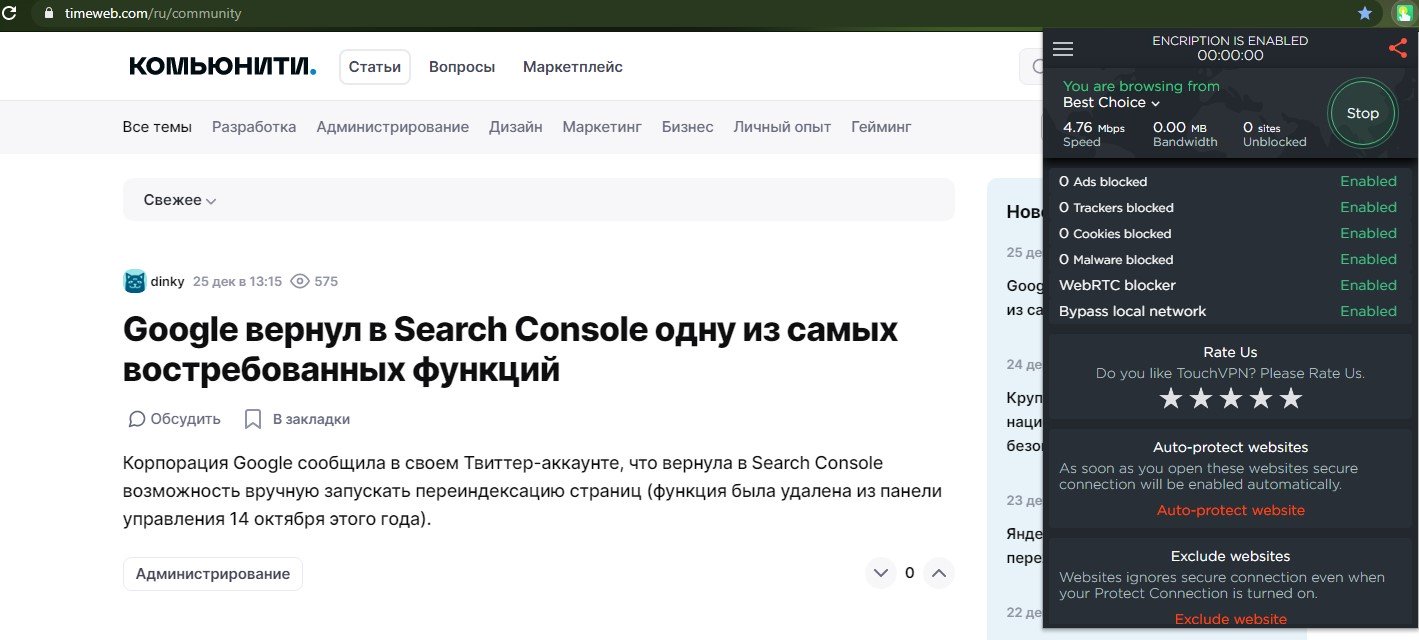The image size is (1419, 640).
Task: Click dinky's author avatar
Action: coord(134,281)
